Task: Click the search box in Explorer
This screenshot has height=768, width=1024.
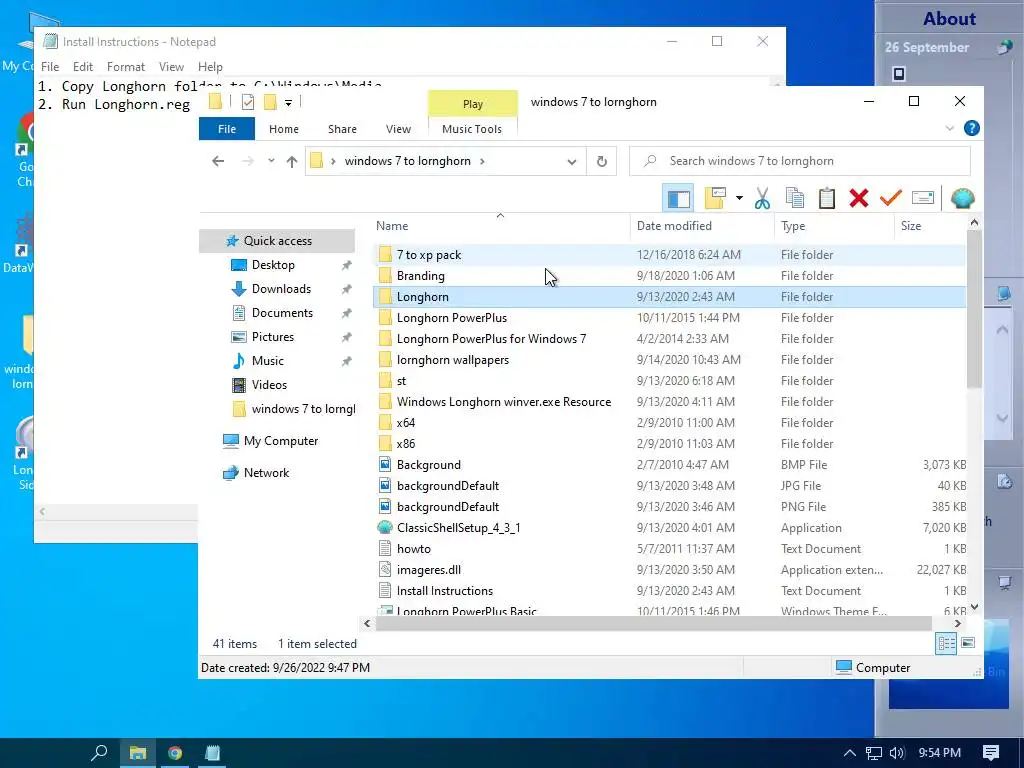Action: (800, 161)
